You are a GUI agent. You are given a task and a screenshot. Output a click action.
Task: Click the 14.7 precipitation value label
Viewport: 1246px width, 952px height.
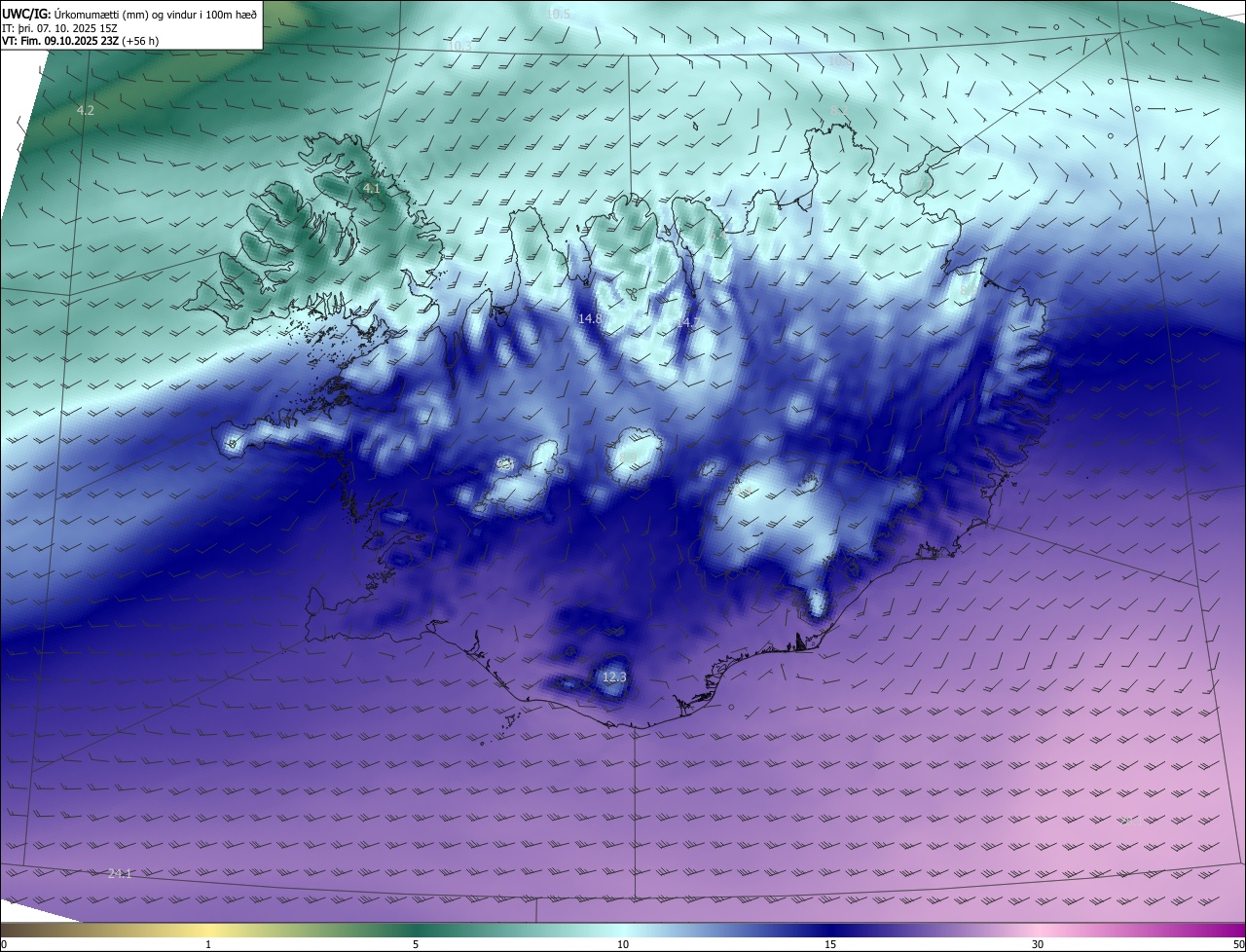688,321
